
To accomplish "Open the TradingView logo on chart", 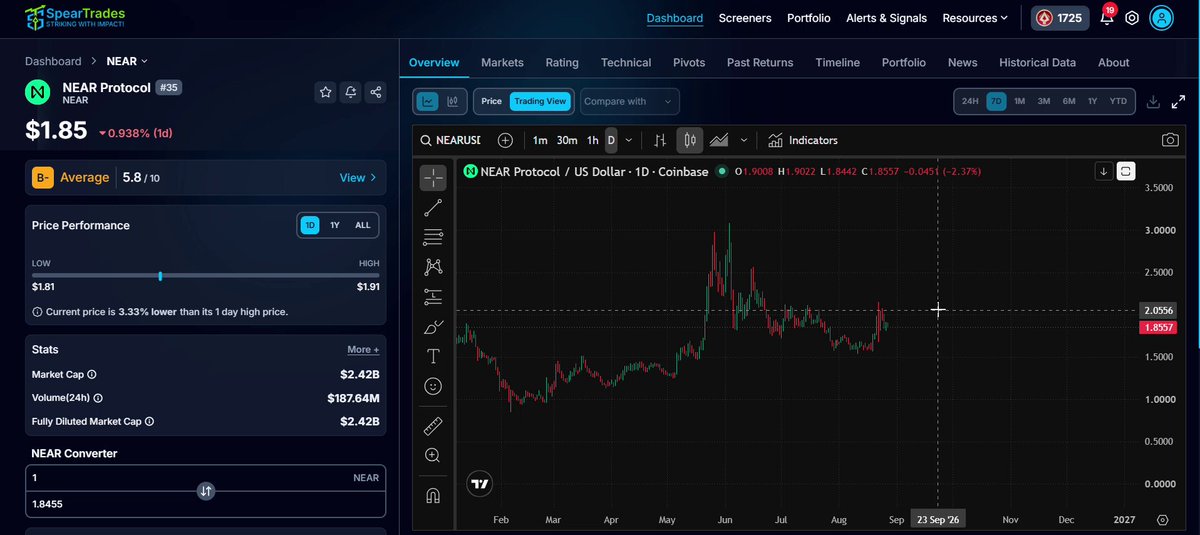I will [479, 484].
